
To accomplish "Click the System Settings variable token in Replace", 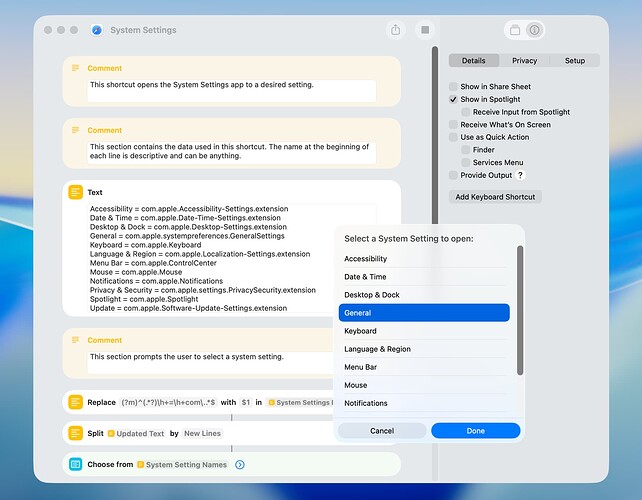I will [x=301, y=402].
